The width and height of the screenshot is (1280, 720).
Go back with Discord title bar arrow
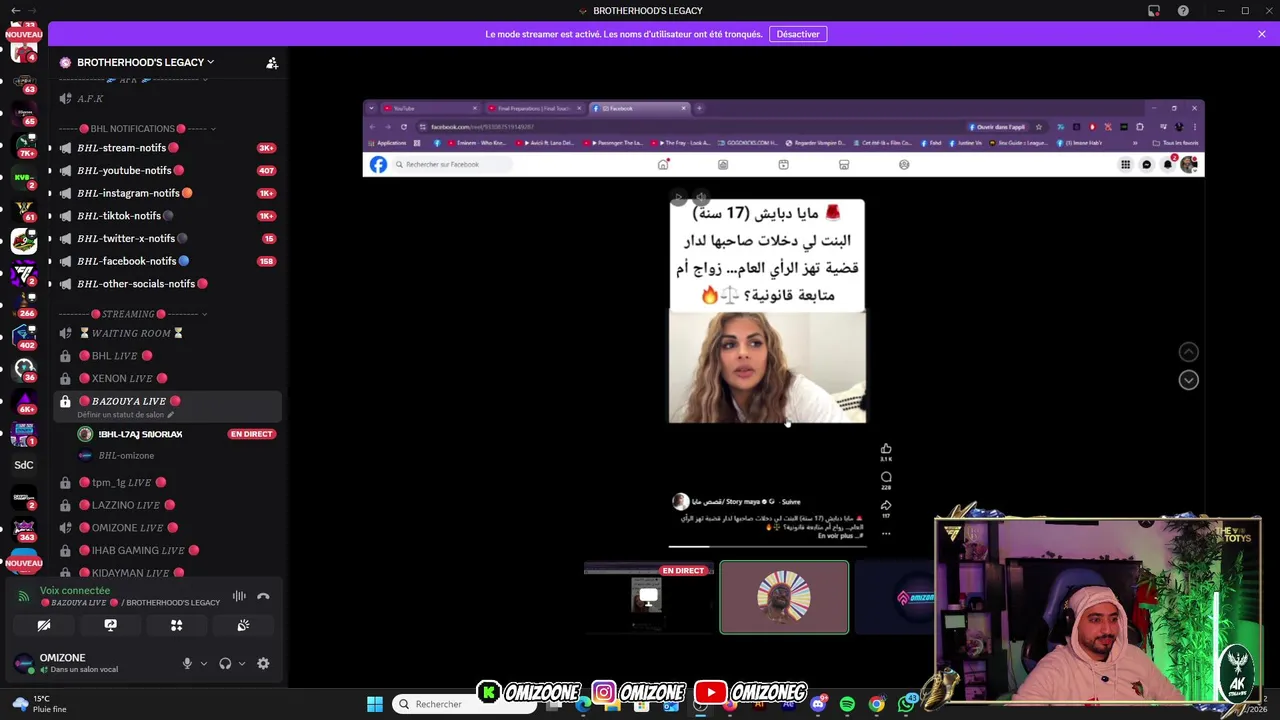(16, 11)
